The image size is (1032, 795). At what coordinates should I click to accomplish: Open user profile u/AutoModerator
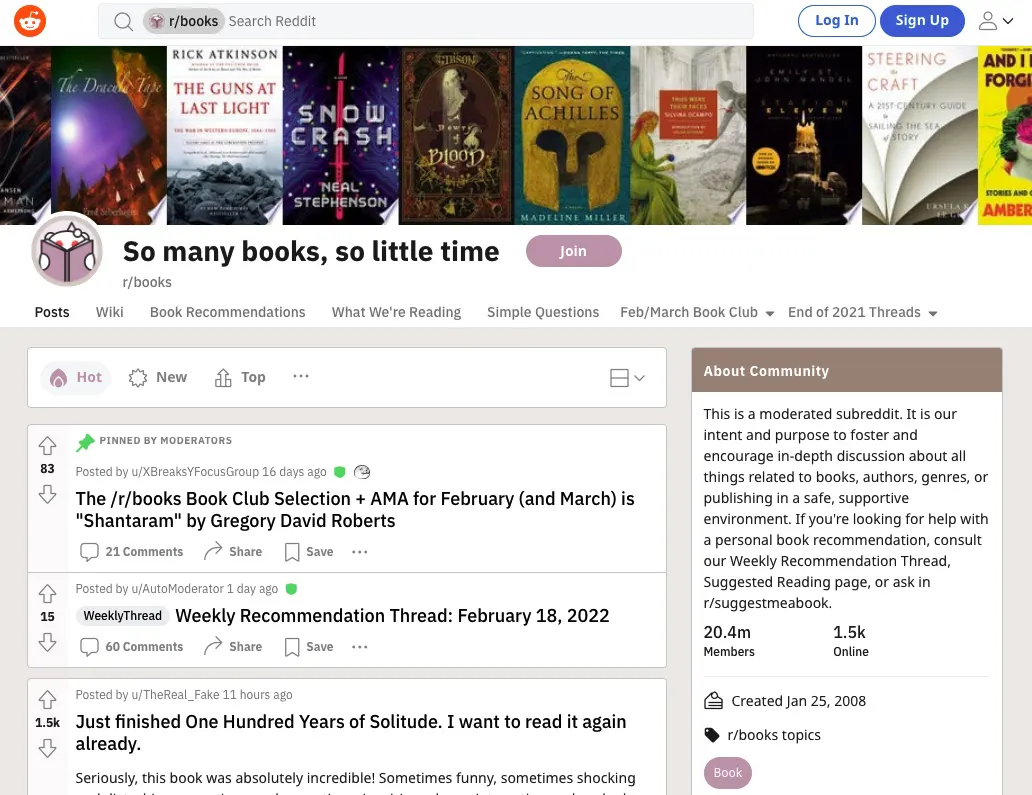178,589
